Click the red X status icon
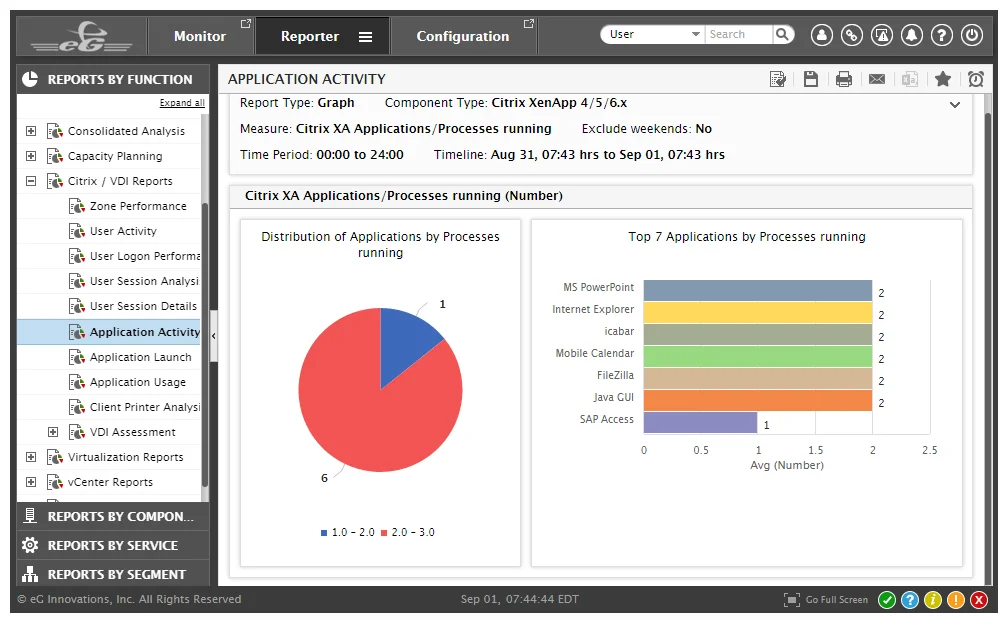This screenshot has width=1008, height=623. [x=979, y=600]
